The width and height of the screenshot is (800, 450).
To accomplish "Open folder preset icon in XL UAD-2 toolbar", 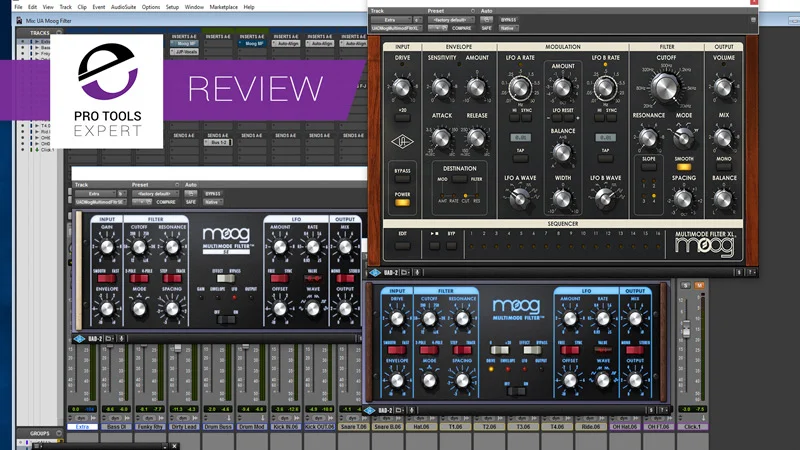I will pos(405,272).
